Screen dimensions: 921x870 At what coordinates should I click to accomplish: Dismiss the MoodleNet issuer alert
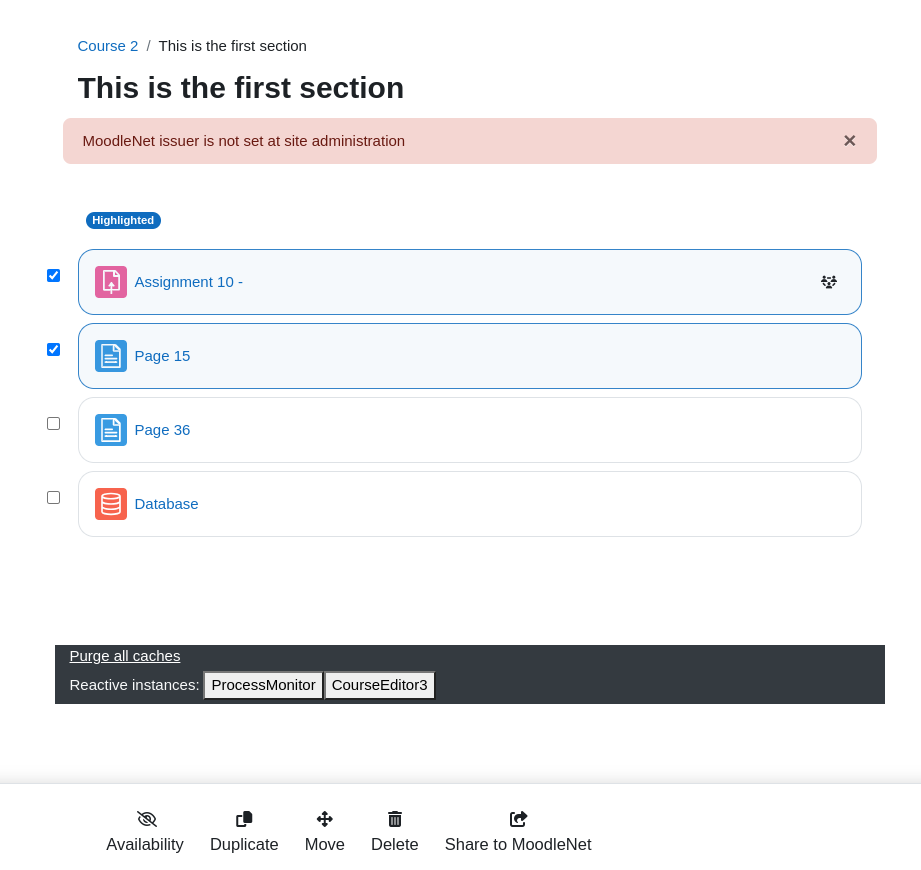click(849, 140)
